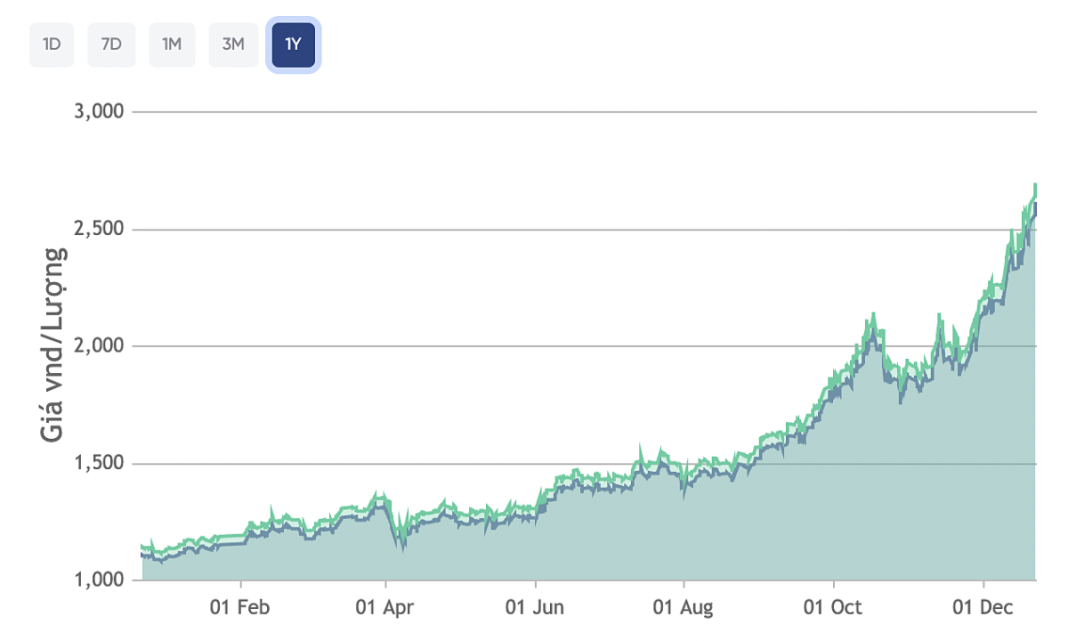
Task: Click the highest price peak at chart's end
Action: pos(1034,186)
